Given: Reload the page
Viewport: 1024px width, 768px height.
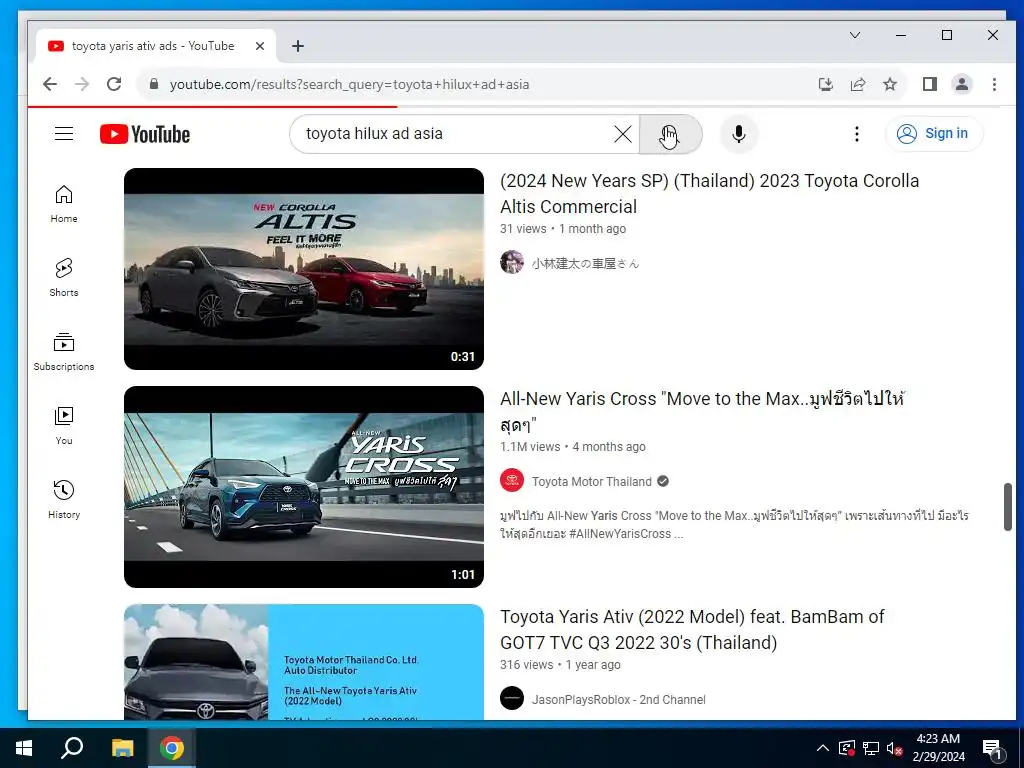Looking at the screenshot, I should pos(114,84).
